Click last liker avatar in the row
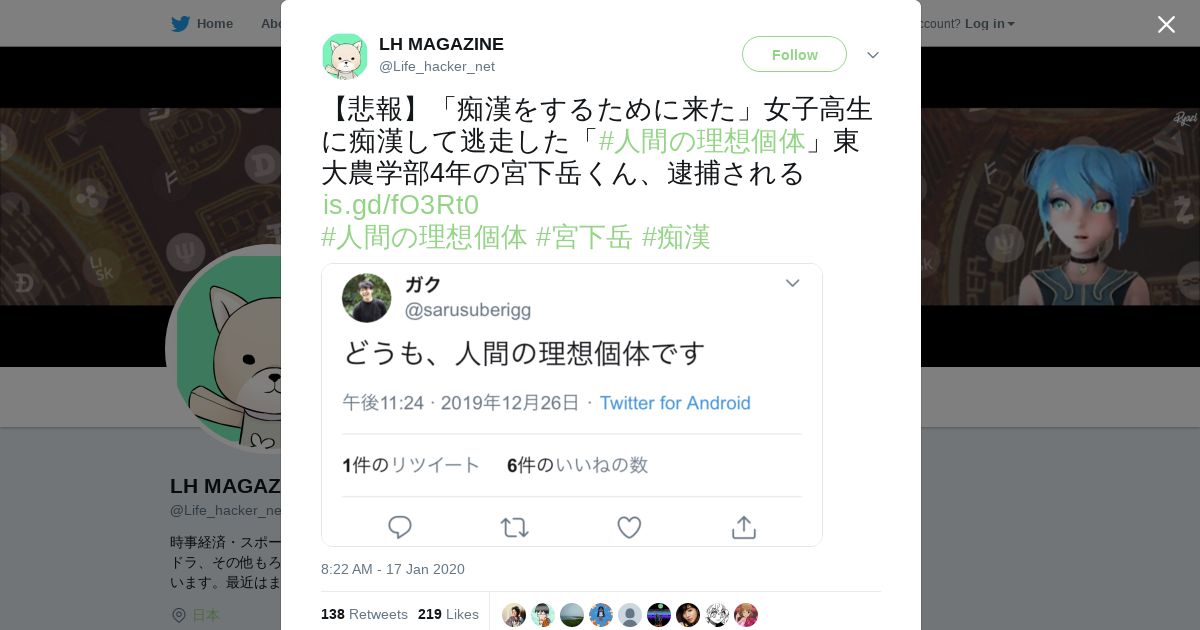 coord(746,614)
